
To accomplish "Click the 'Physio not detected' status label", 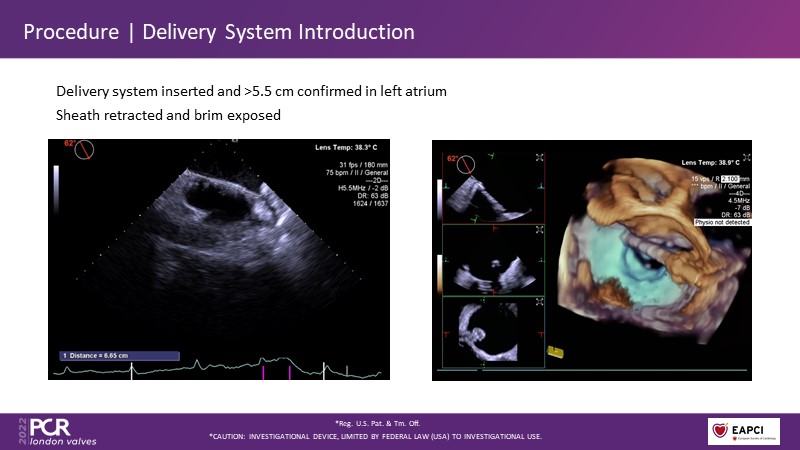I will [x=722, y=222].
